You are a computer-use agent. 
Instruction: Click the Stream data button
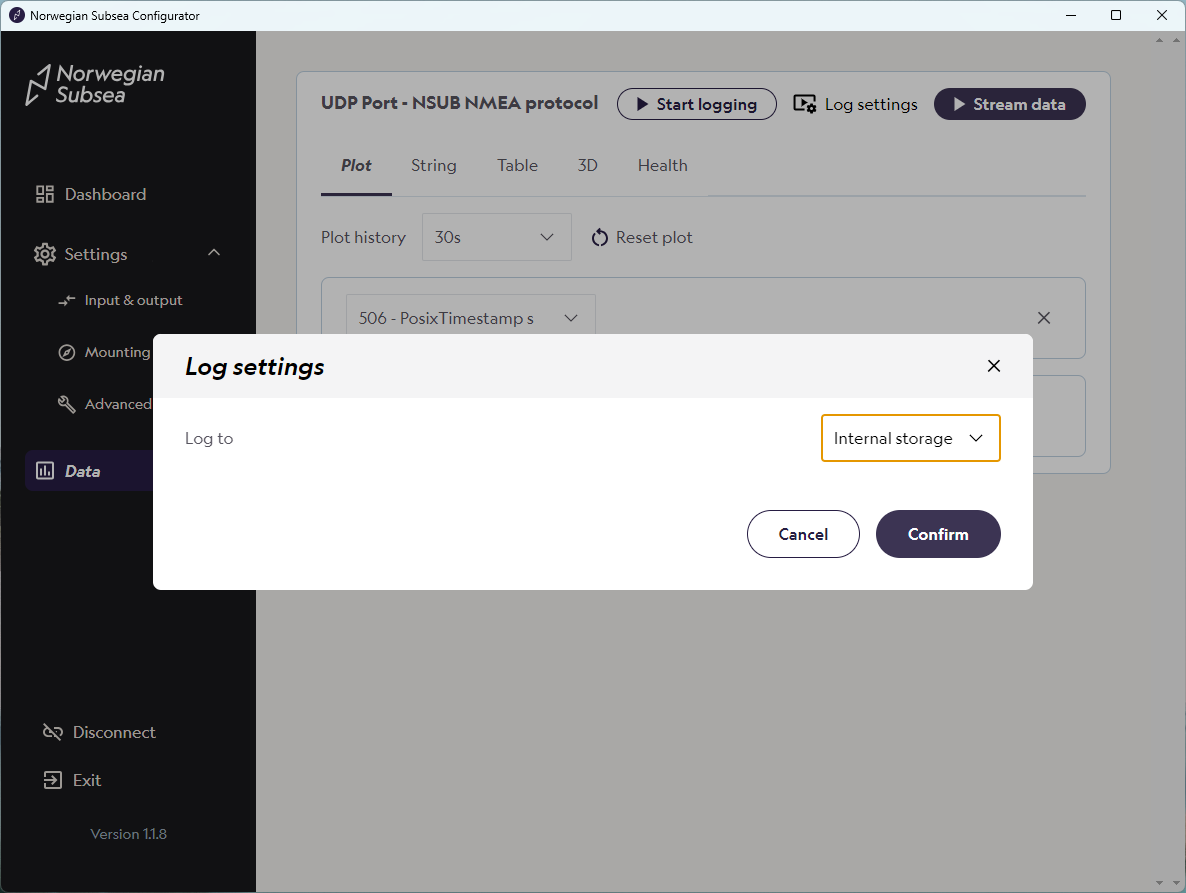(x=1010, y=104)
